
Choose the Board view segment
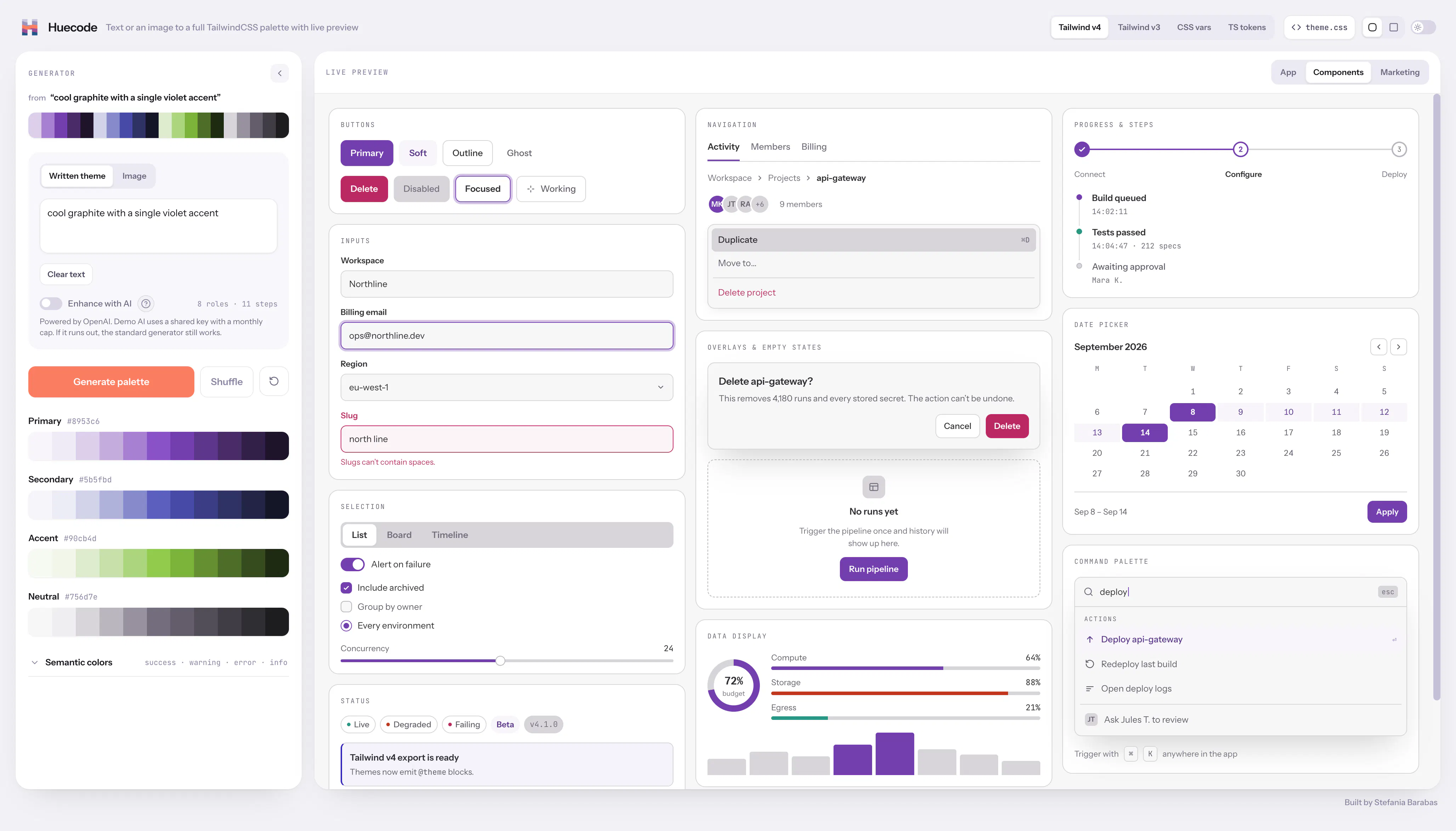point(399,535)
